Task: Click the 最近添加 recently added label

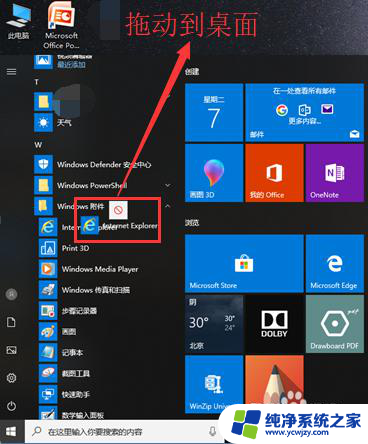Action: pos(71,64)
